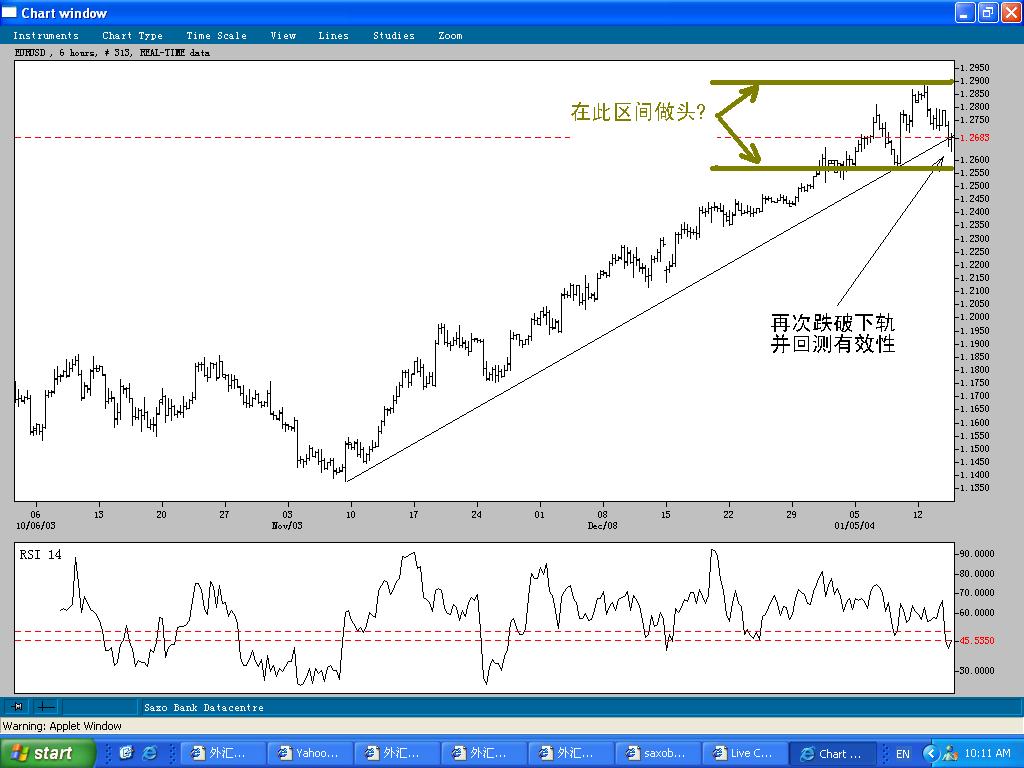The height and width of the screenshot is (768, 1024).
Task: Click the red 45.5350 RSI value label
Action: [977, 641]
